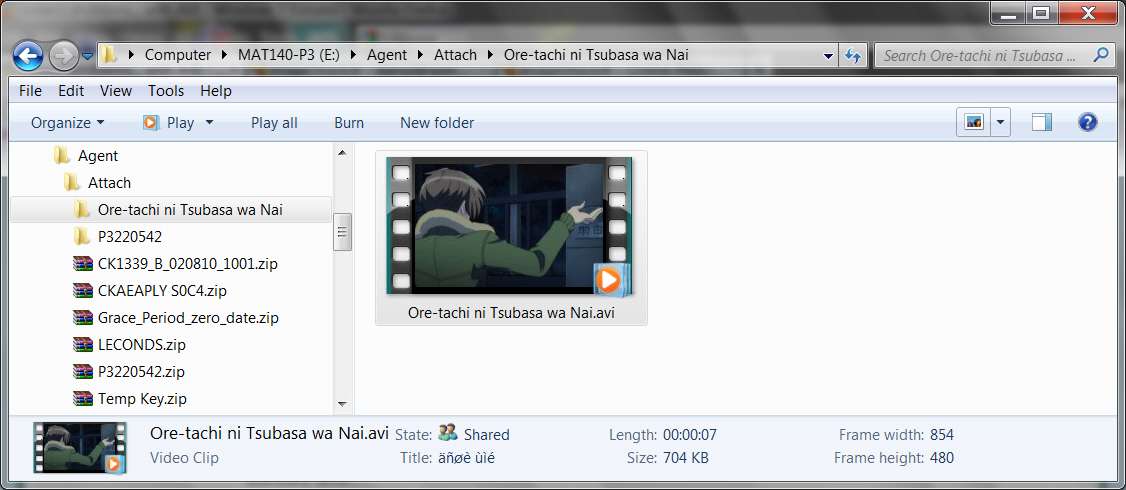Click the folder icon in address bar

pyautogui.click(x=109, y=55)
